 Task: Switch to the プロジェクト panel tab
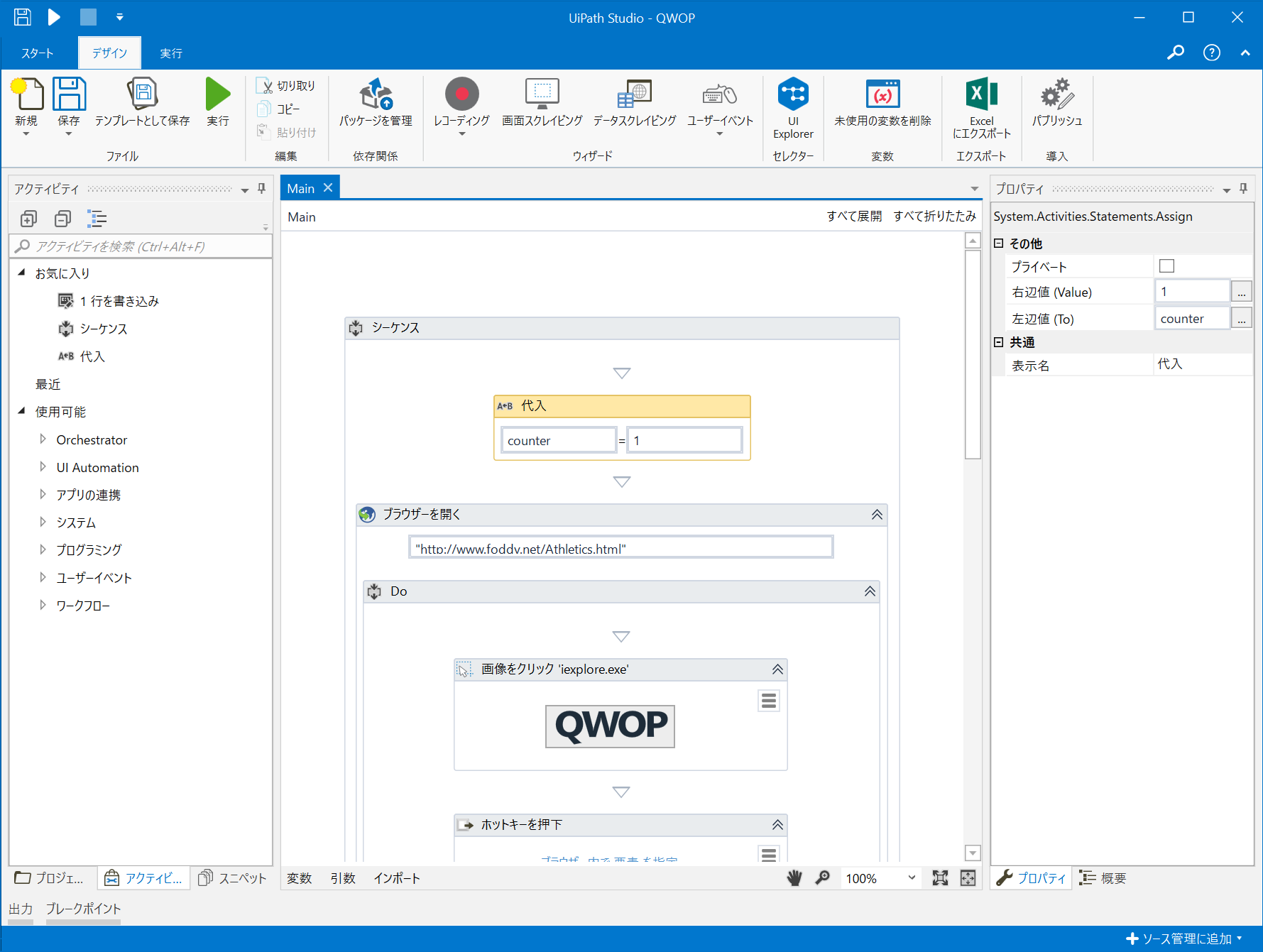[50, 878]
